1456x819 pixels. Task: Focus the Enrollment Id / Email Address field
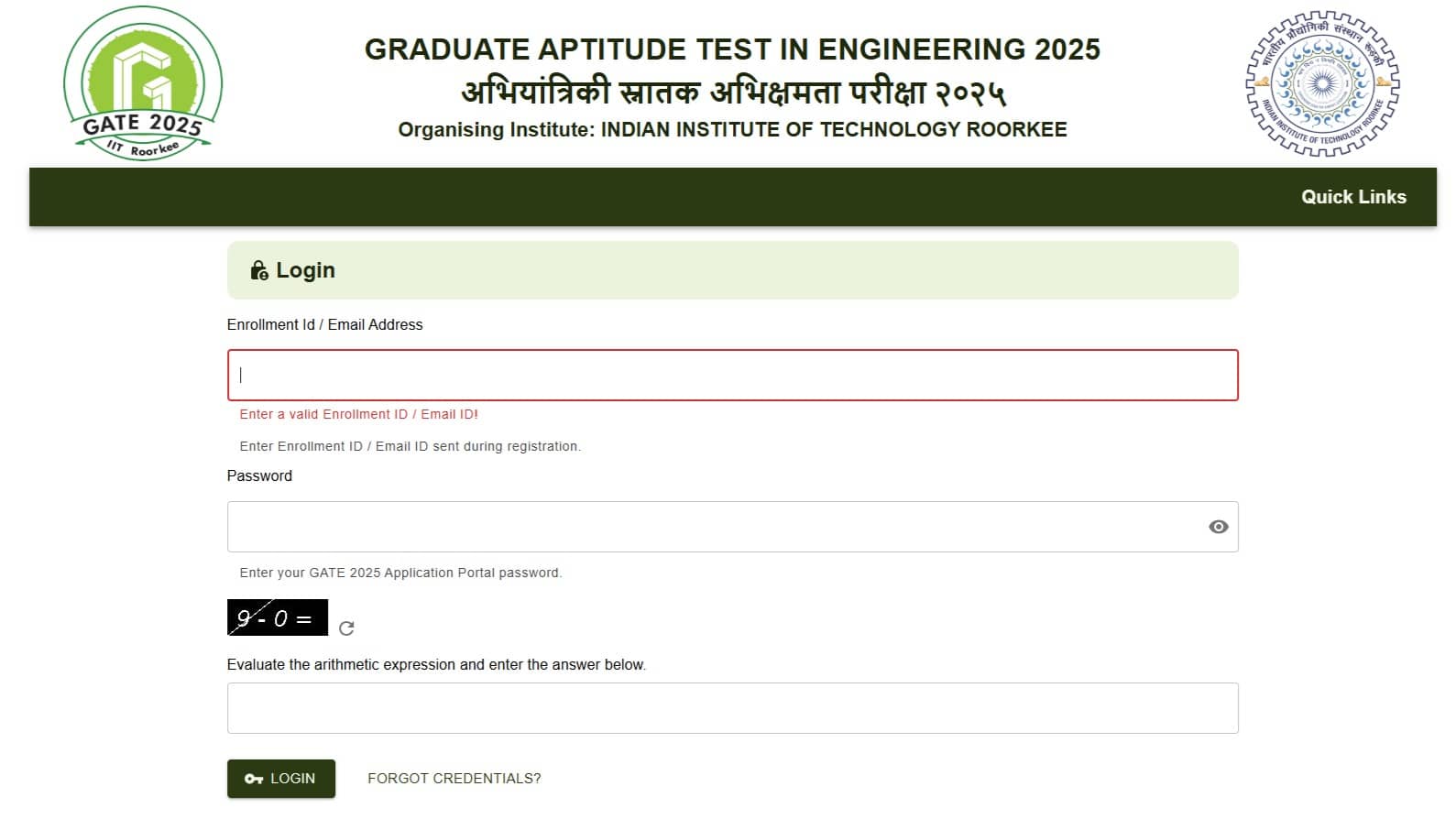tap(732, 375)
